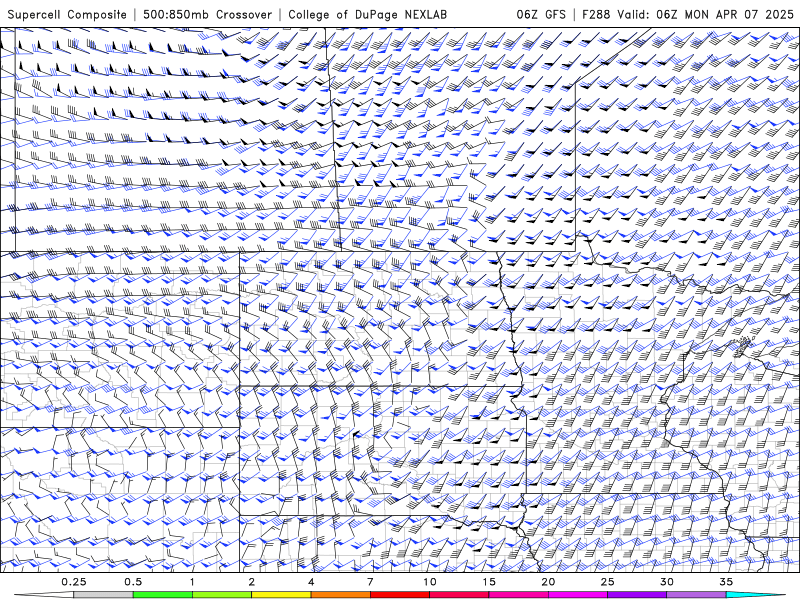Screen dimensions: 800x600
Task: Click the '10' legend value
Action: (430, 582)
